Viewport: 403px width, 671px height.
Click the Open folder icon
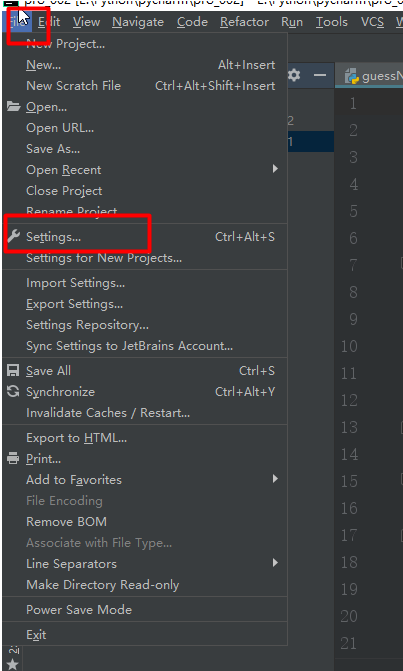click(x=13, y=107)
